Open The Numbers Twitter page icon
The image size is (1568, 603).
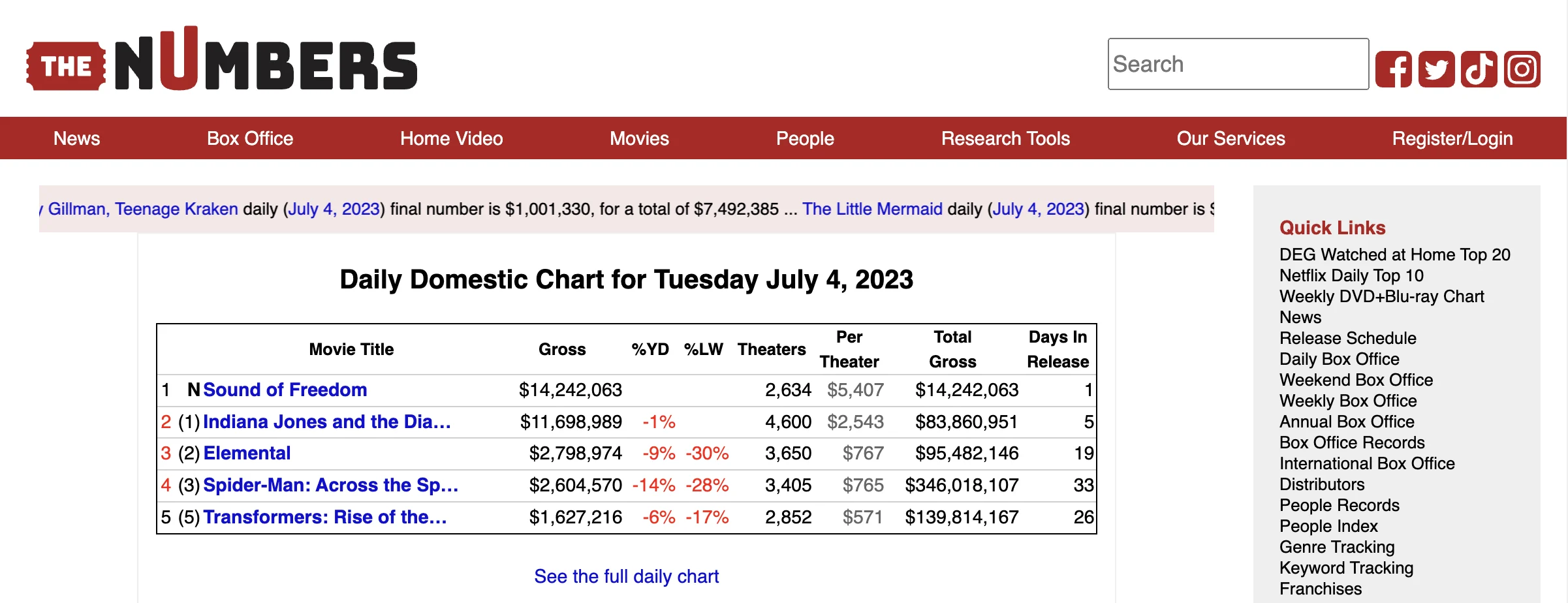pyautogui.click(x=1436, y=69)
